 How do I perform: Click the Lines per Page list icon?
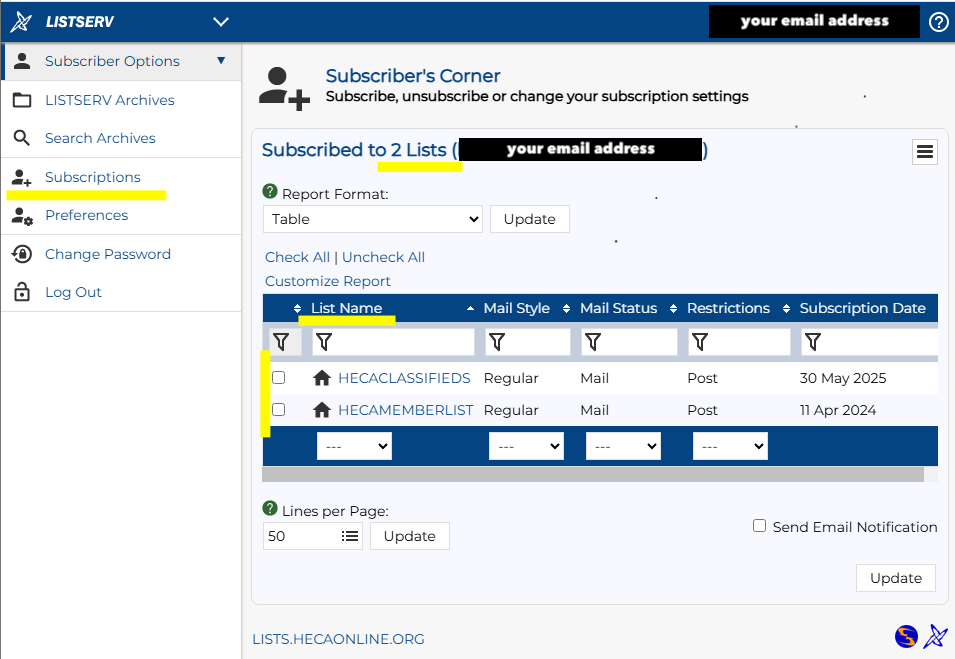coord(350,536)
